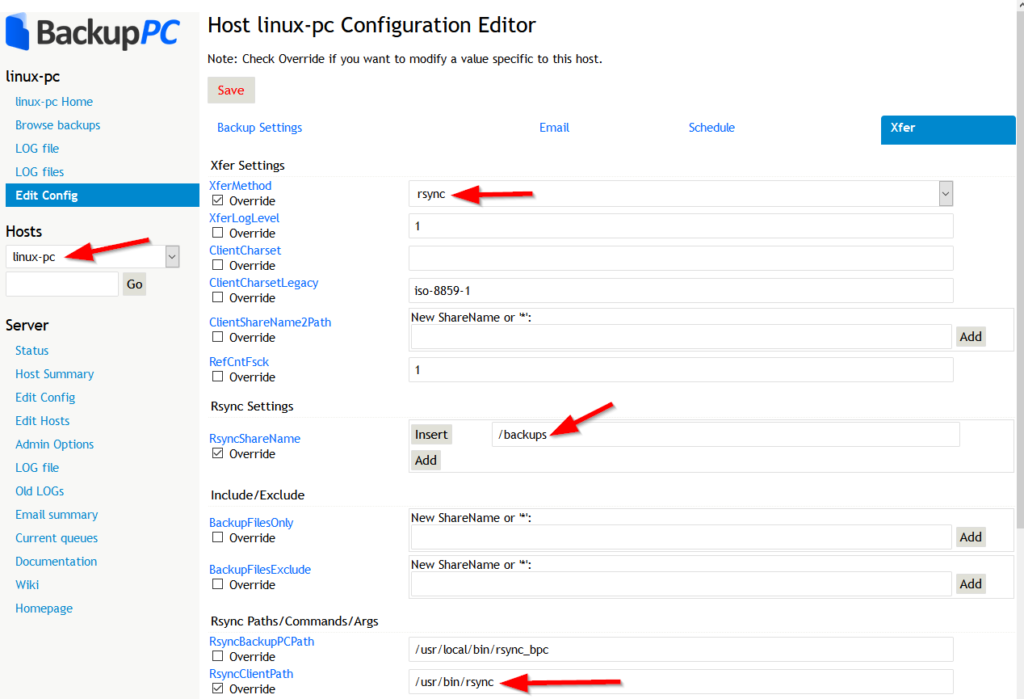Edit the RsyncShareName /backups field
The height and width of the screenshot is (699, 1024).
tap(726, 434)
